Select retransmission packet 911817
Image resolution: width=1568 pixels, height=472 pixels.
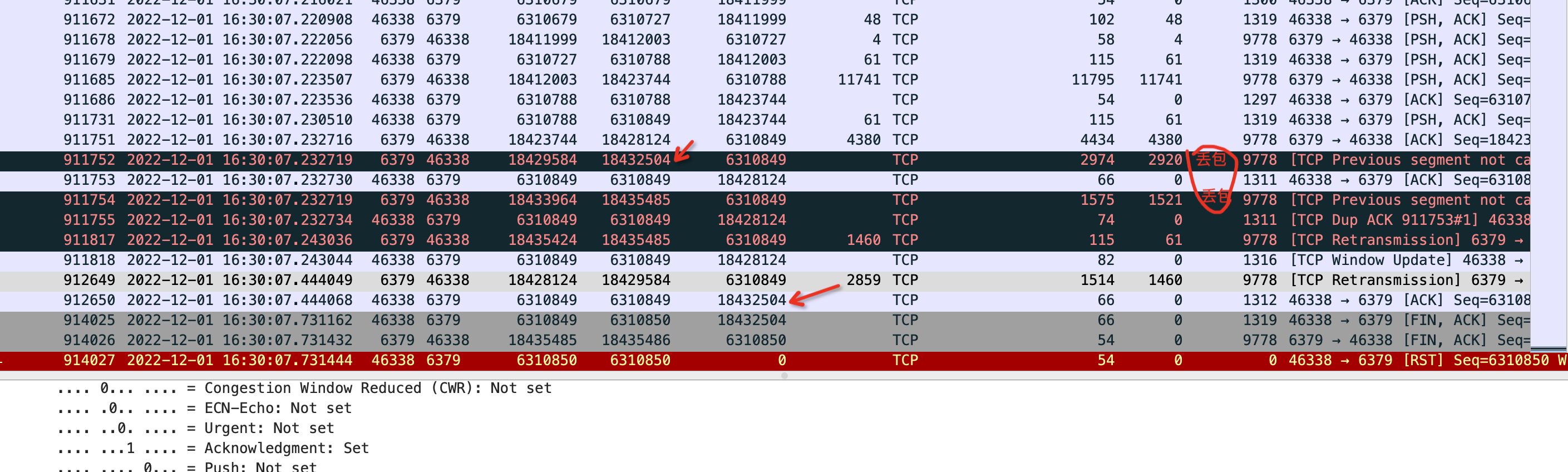tap(765, 240)
